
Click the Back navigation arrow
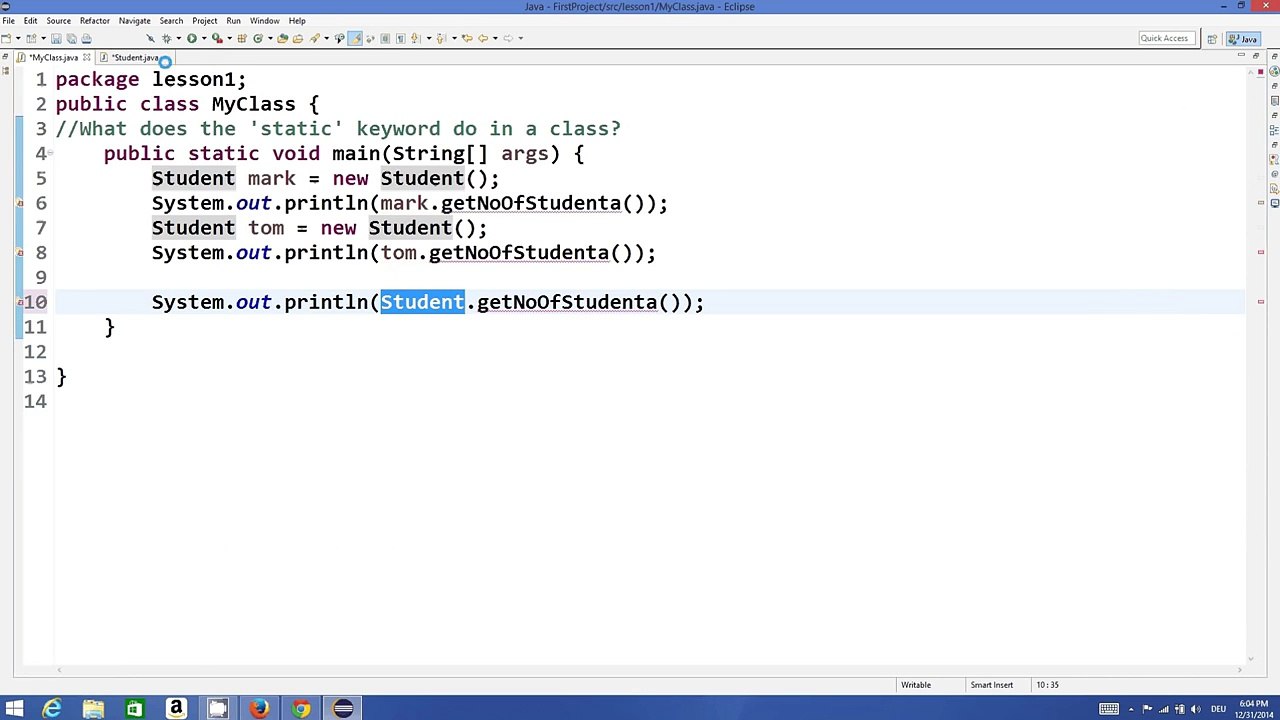coord(483,38)
